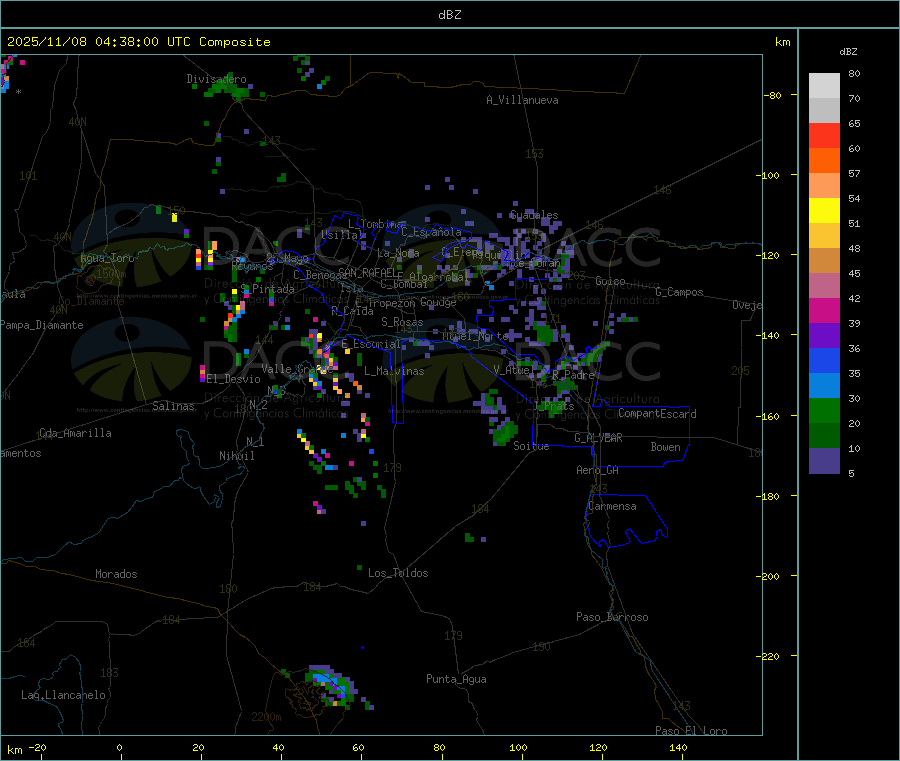Click the 100 km horizontal axis label
The width and height of the screenshot is (900, 761).
coord(518,747)
